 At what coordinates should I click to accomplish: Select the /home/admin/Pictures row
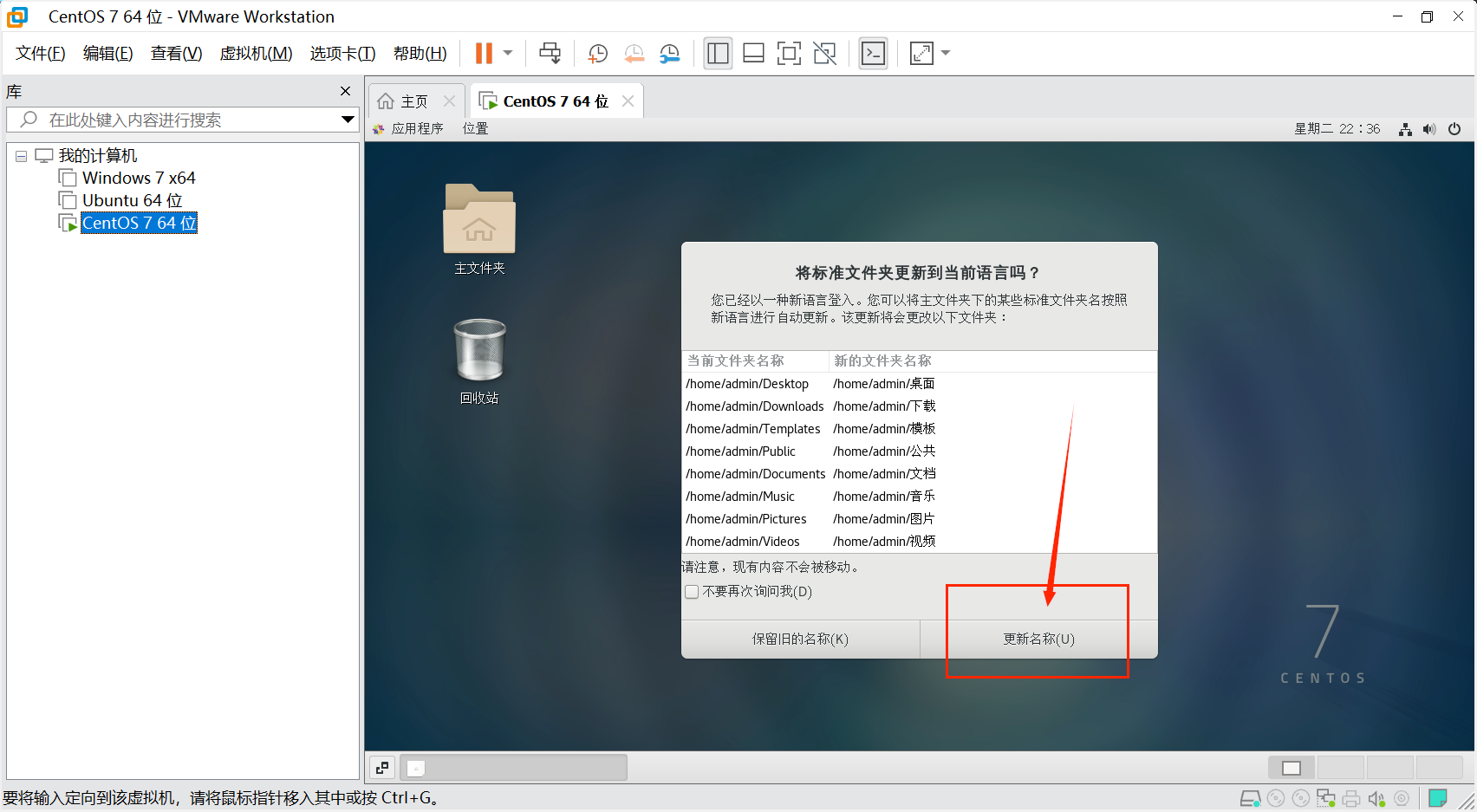point(920,519)
